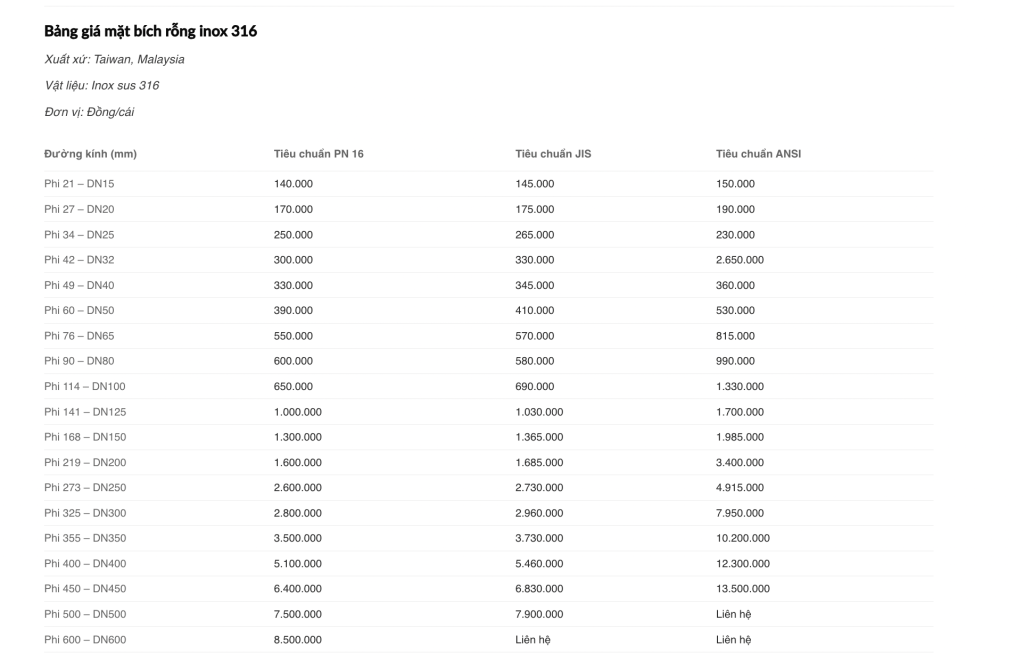The height and width of the screenshot is (663, 1024).
Task: Click the 1.365.000 JIS price for DN150
Action: tap(539, 437)
